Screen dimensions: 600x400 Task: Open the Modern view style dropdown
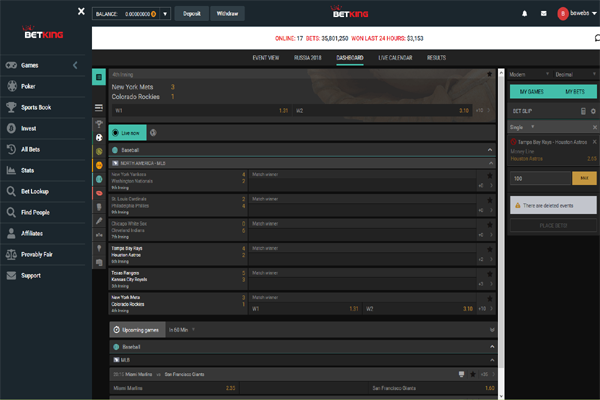[x=529, y=74]
